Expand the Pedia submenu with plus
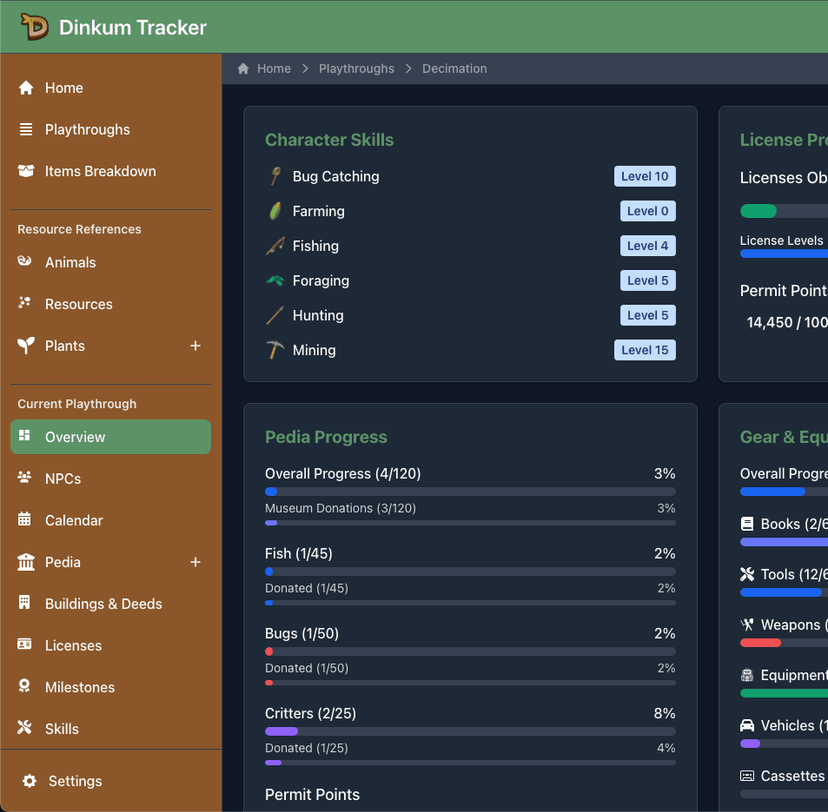The height and width of the screenshot is (812, 828). (196, 562)
